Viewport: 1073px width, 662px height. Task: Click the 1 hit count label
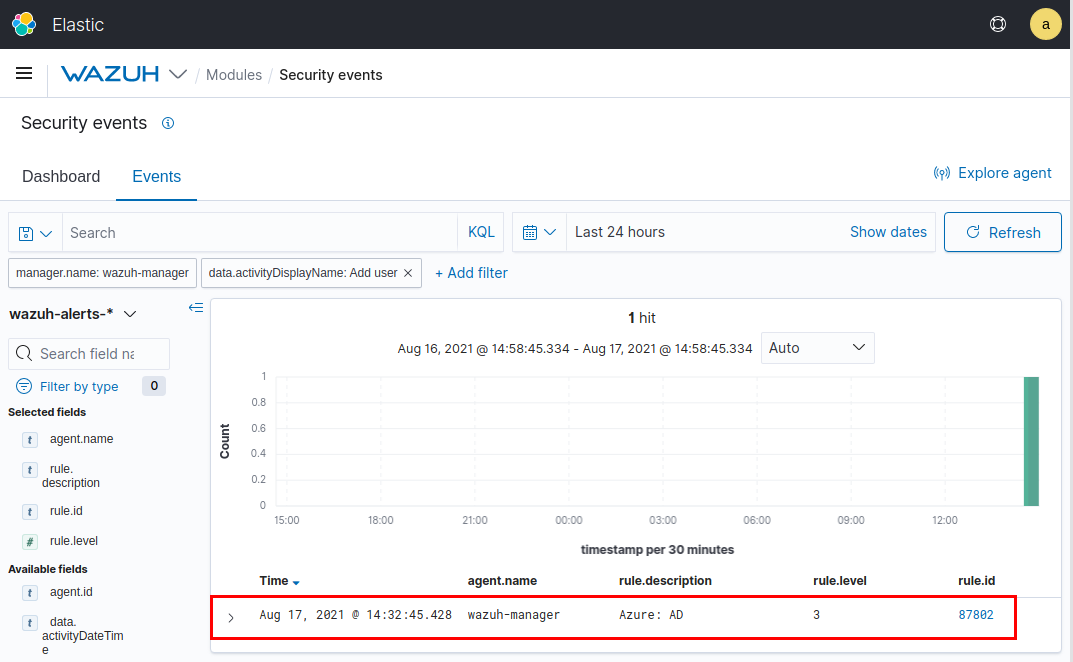(x=642, y=318)
